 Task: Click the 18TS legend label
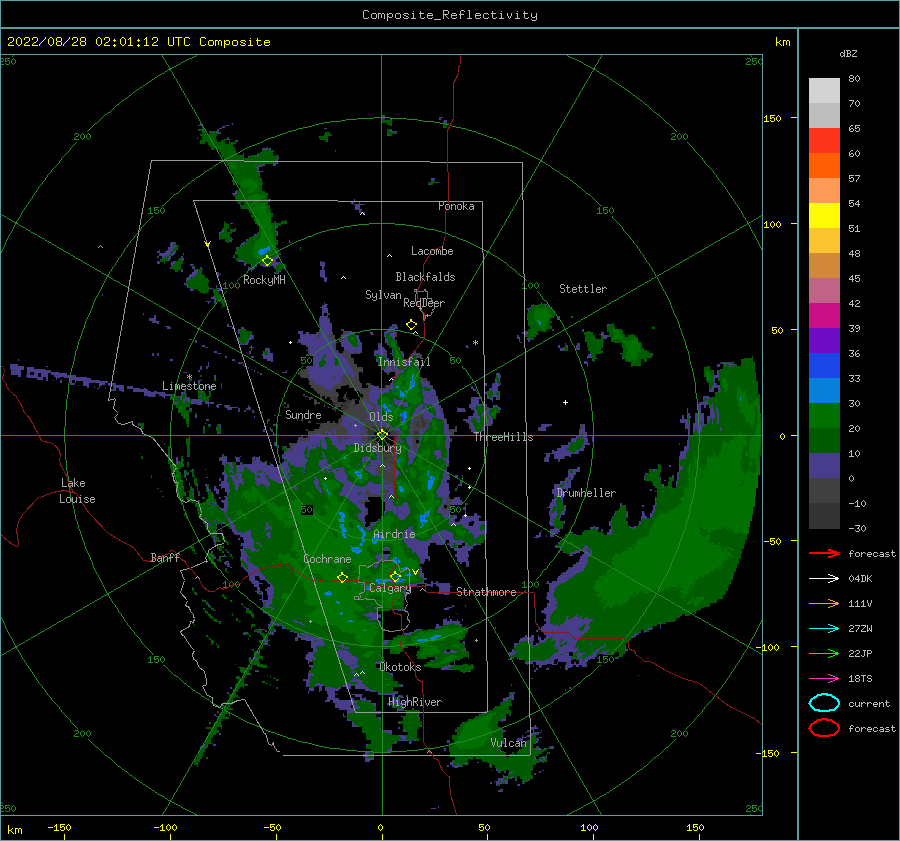click(x=860, y=678)
